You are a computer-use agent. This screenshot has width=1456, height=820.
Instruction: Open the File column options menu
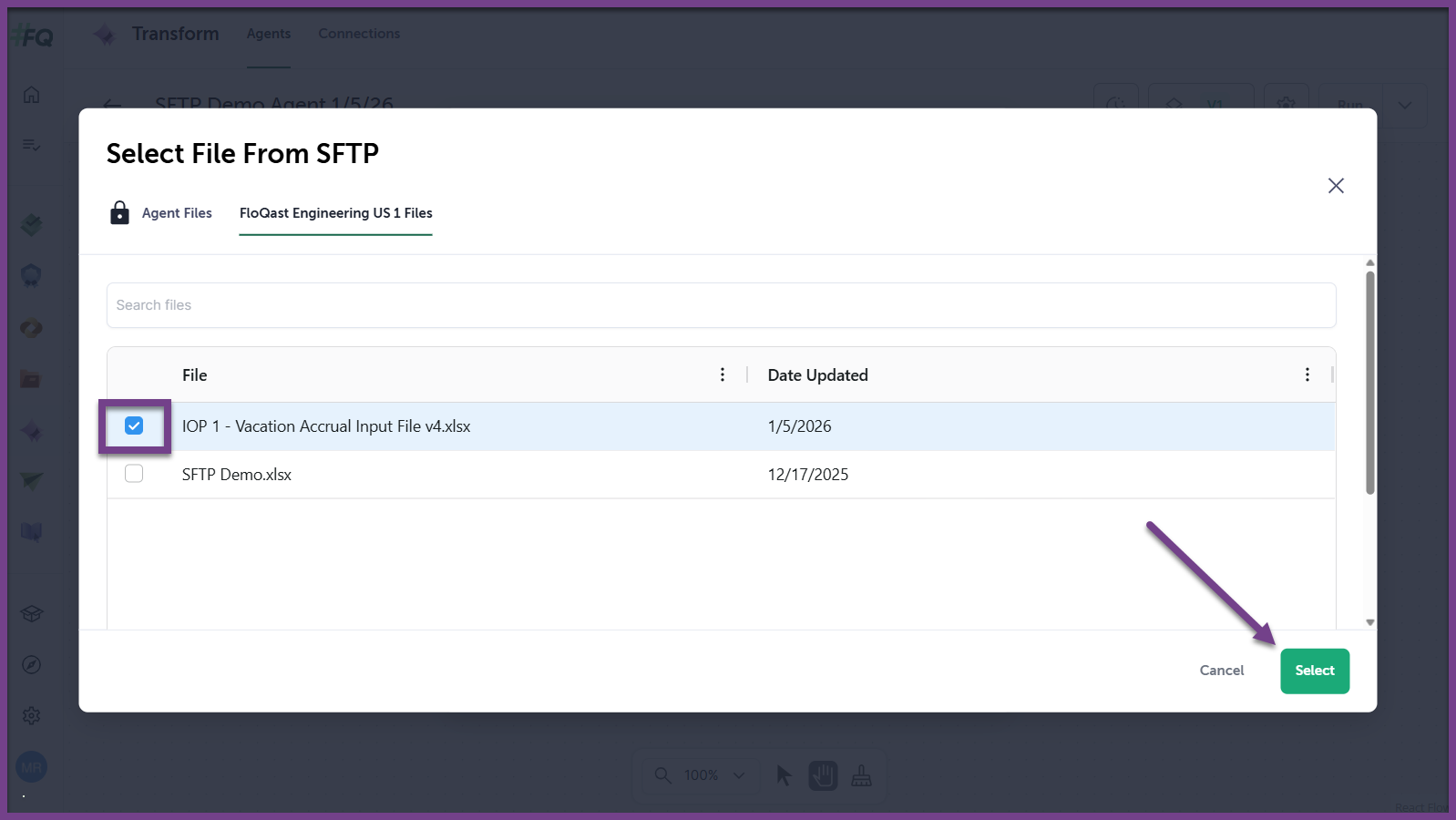723,374
